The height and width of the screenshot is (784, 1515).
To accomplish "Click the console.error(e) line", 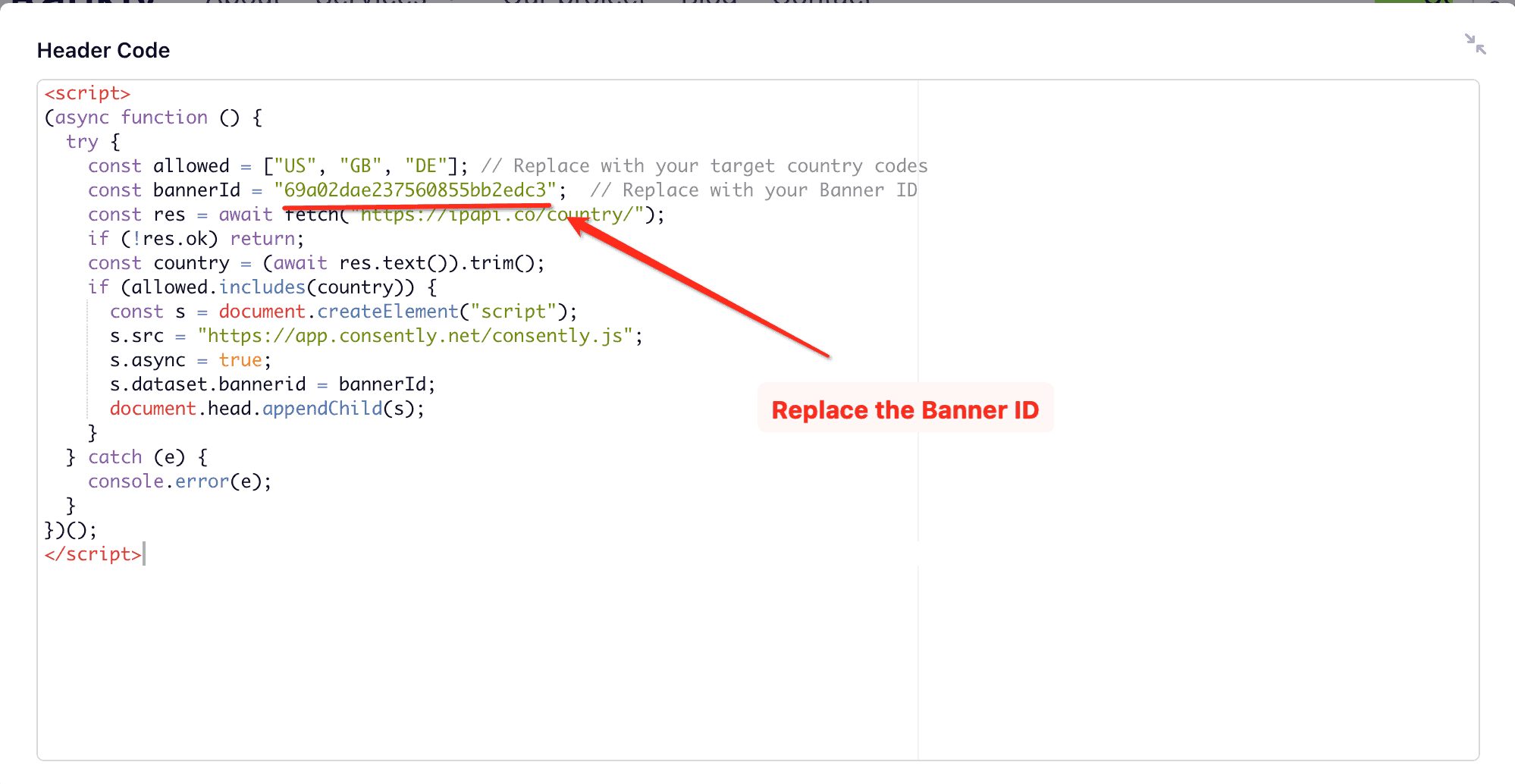I will pos(179,481).
